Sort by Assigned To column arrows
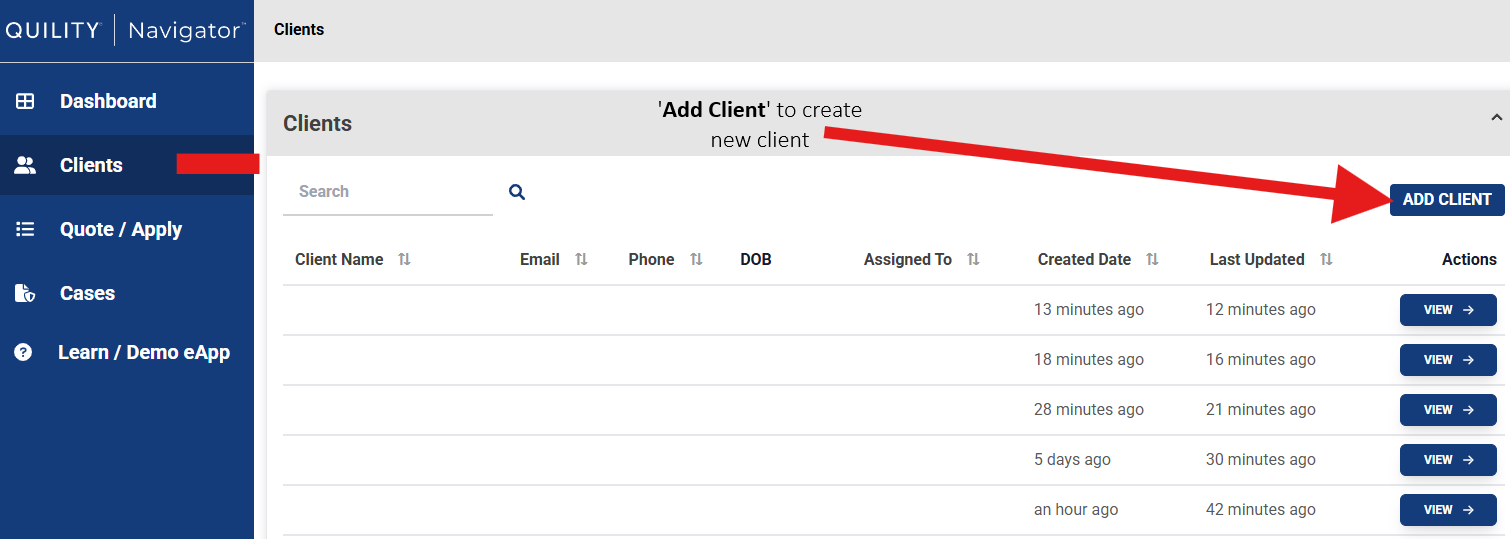 [973, 260]
